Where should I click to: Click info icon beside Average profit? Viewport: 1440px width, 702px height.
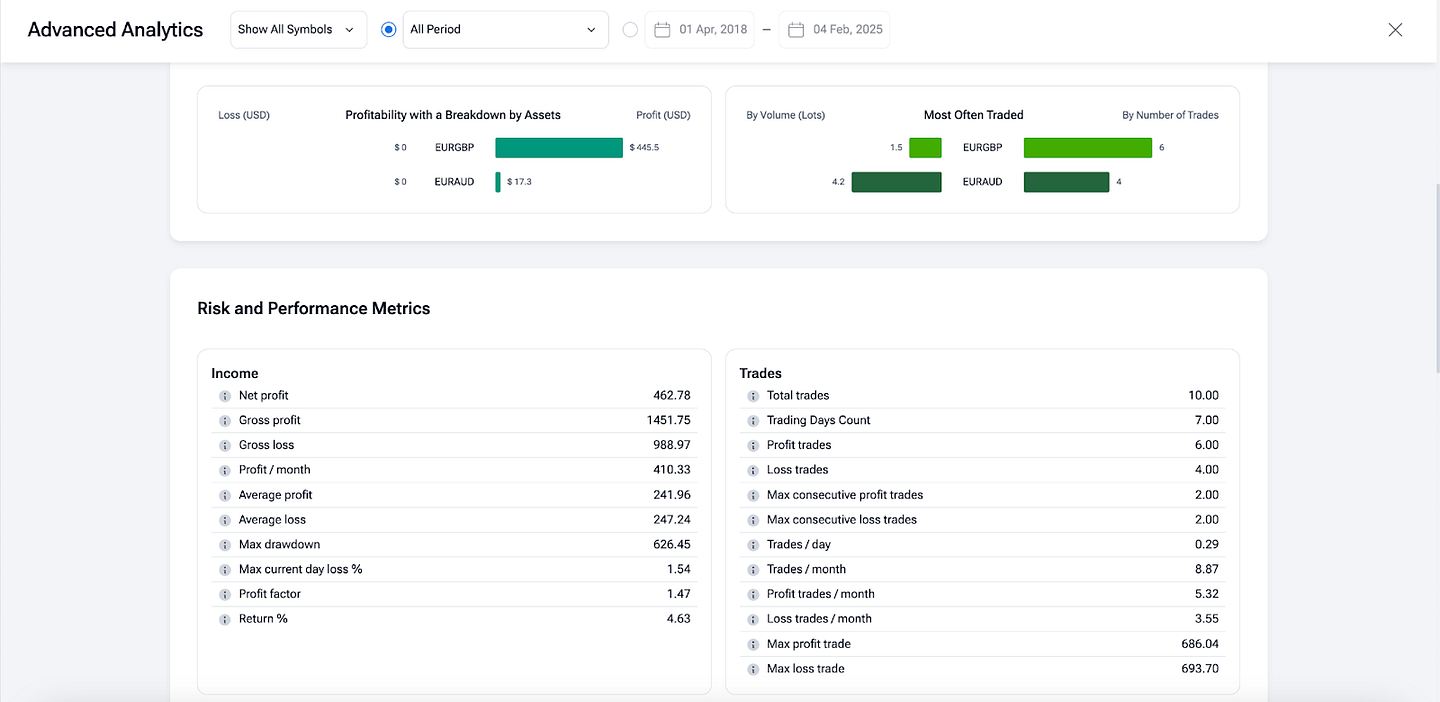[225, 495]
